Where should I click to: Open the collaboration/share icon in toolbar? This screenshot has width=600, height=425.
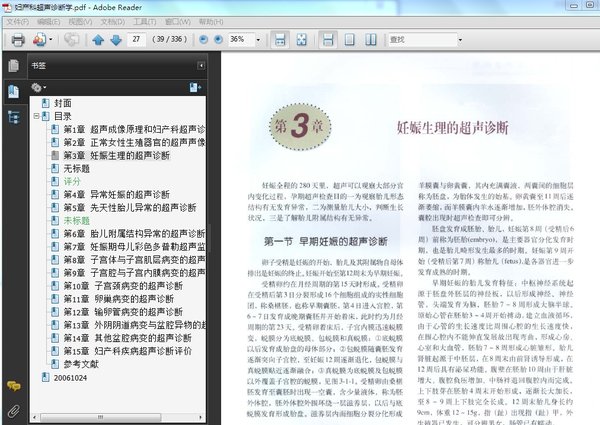tap(39, 39)
